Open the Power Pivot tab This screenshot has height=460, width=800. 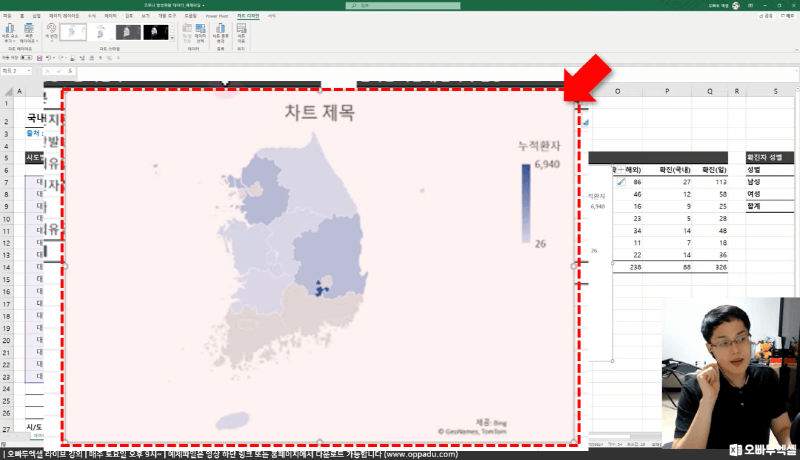tap(217, 16)
